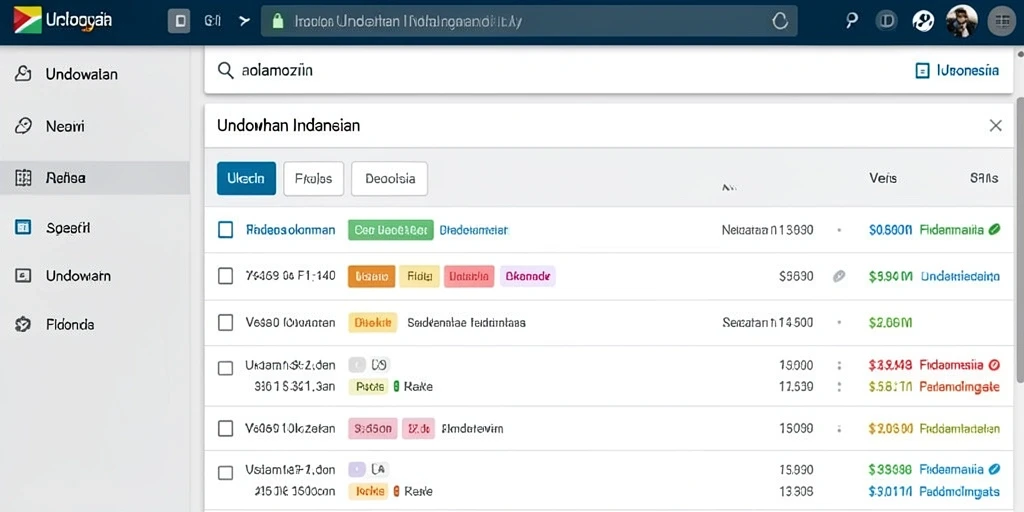Click the search icon in top bar
Viewport: 1024px width, 512px height.
click(851, 21)
